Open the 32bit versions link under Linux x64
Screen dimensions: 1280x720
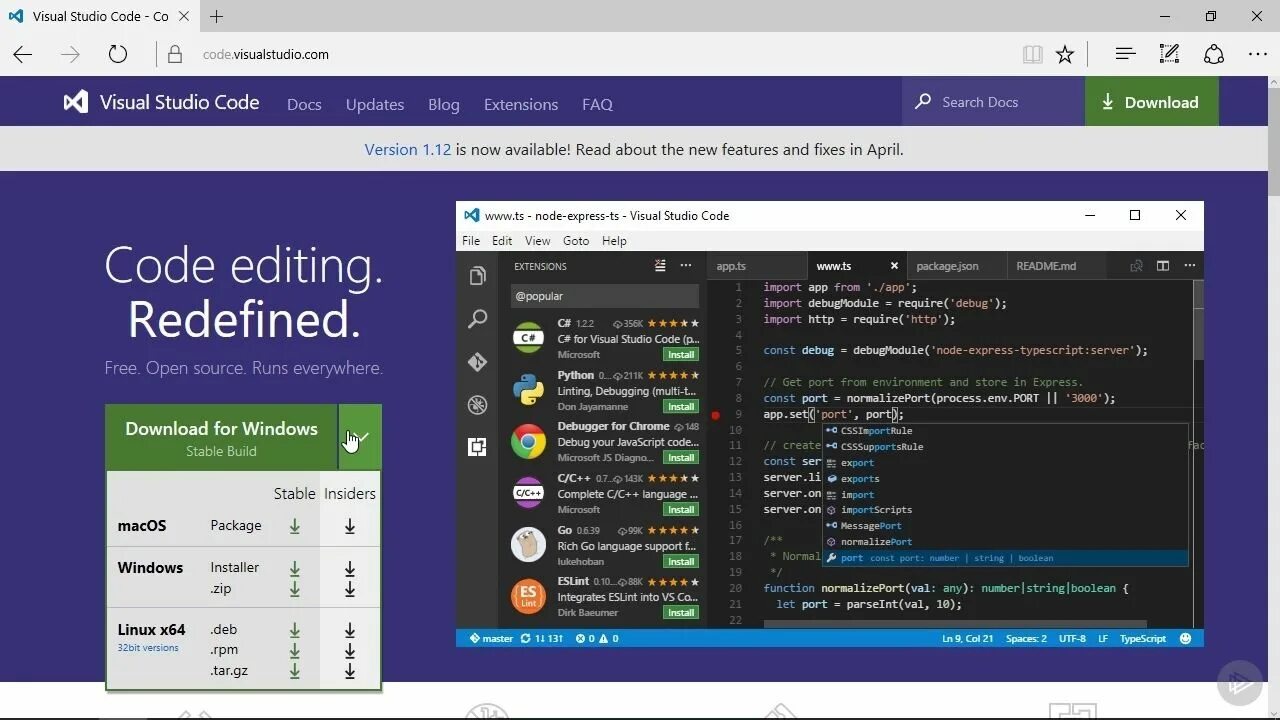coord(148,648)
